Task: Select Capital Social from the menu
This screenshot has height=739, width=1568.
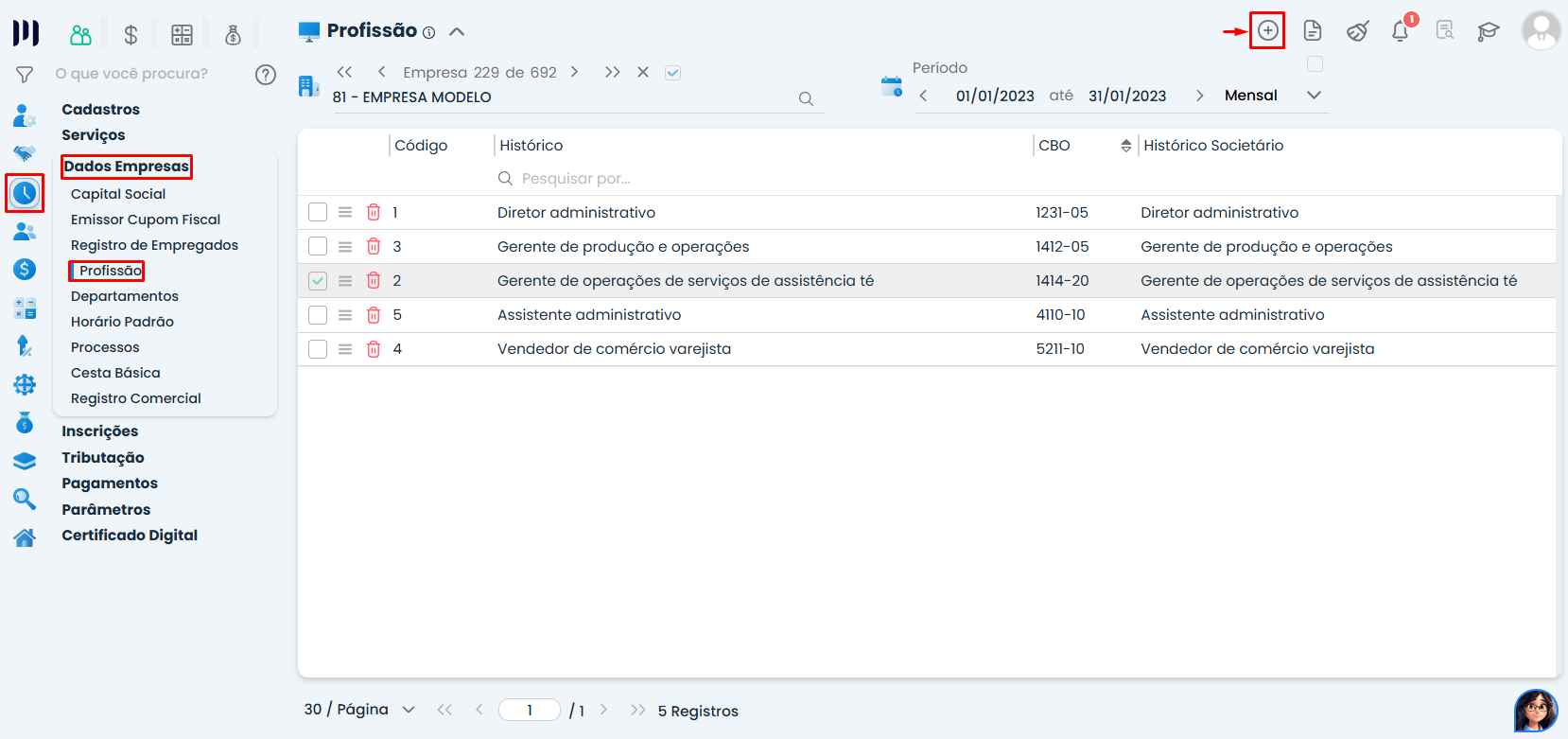Action: [x=118, y=194]
